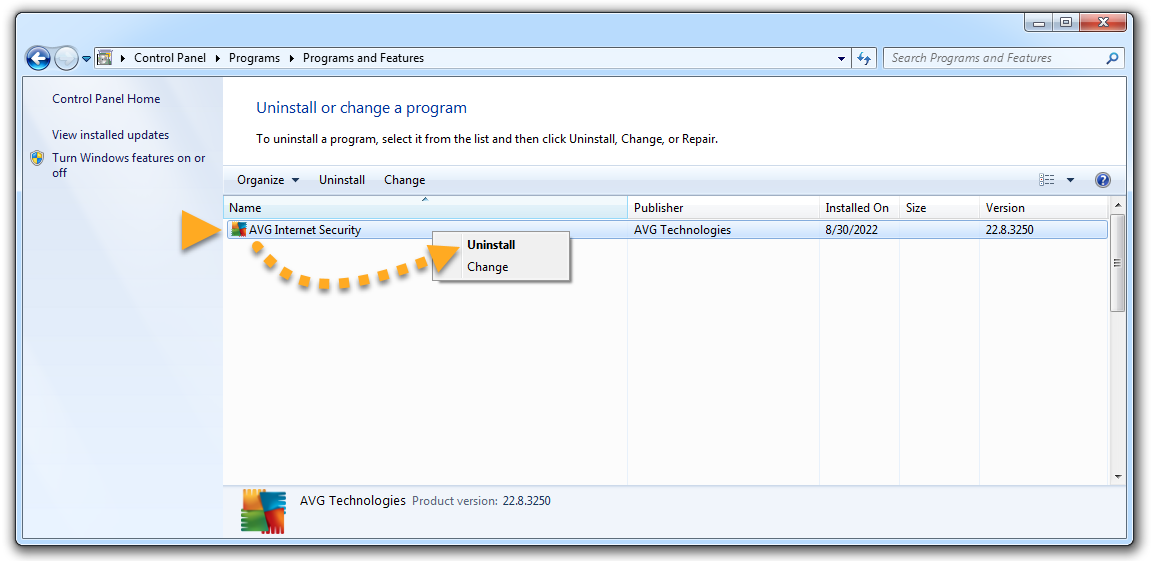
Task: Click the Back navigation arrow button
Action: point(38,58)
